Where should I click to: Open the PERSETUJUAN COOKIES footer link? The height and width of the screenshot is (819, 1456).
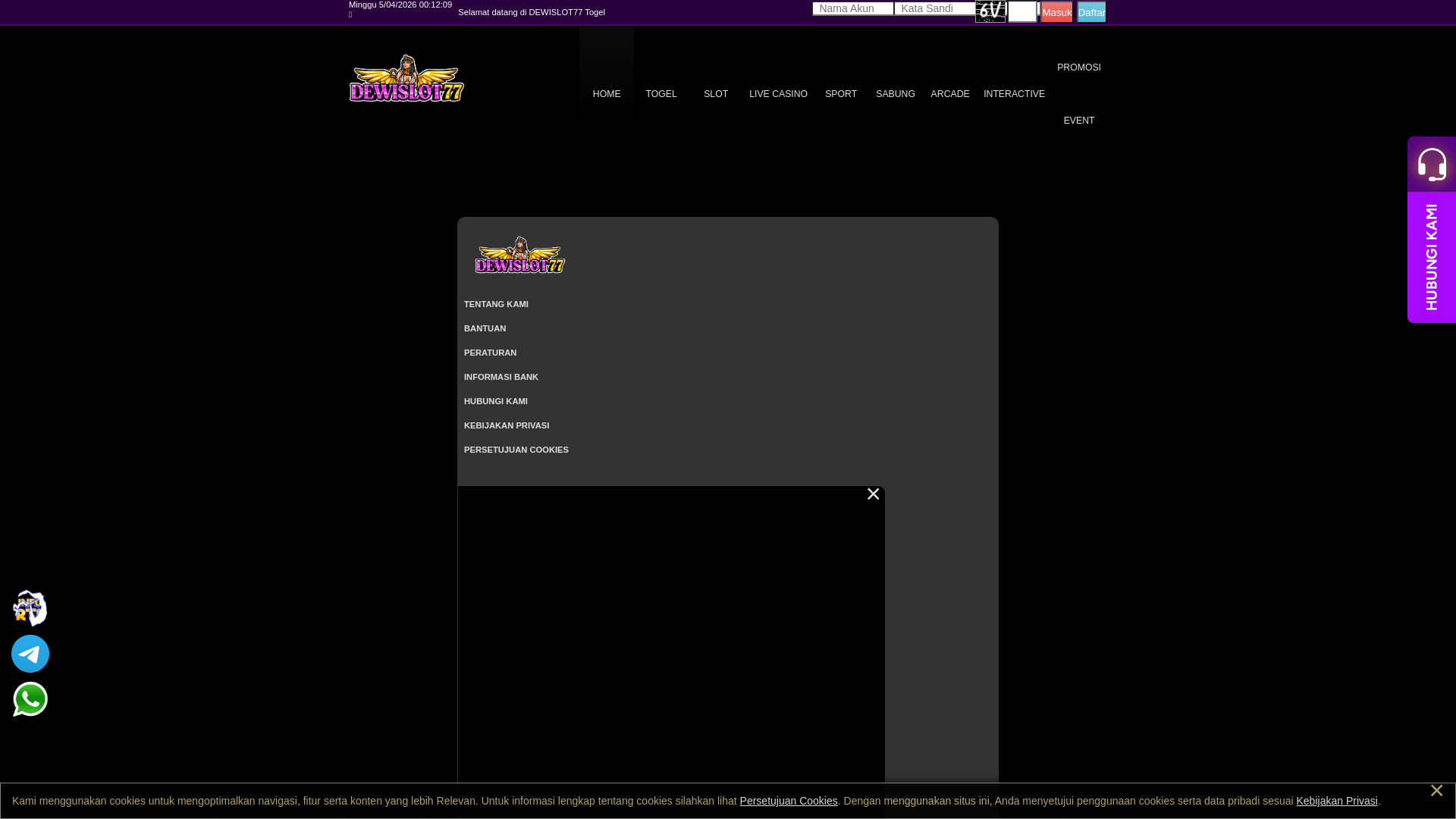(x=516, y=450)
